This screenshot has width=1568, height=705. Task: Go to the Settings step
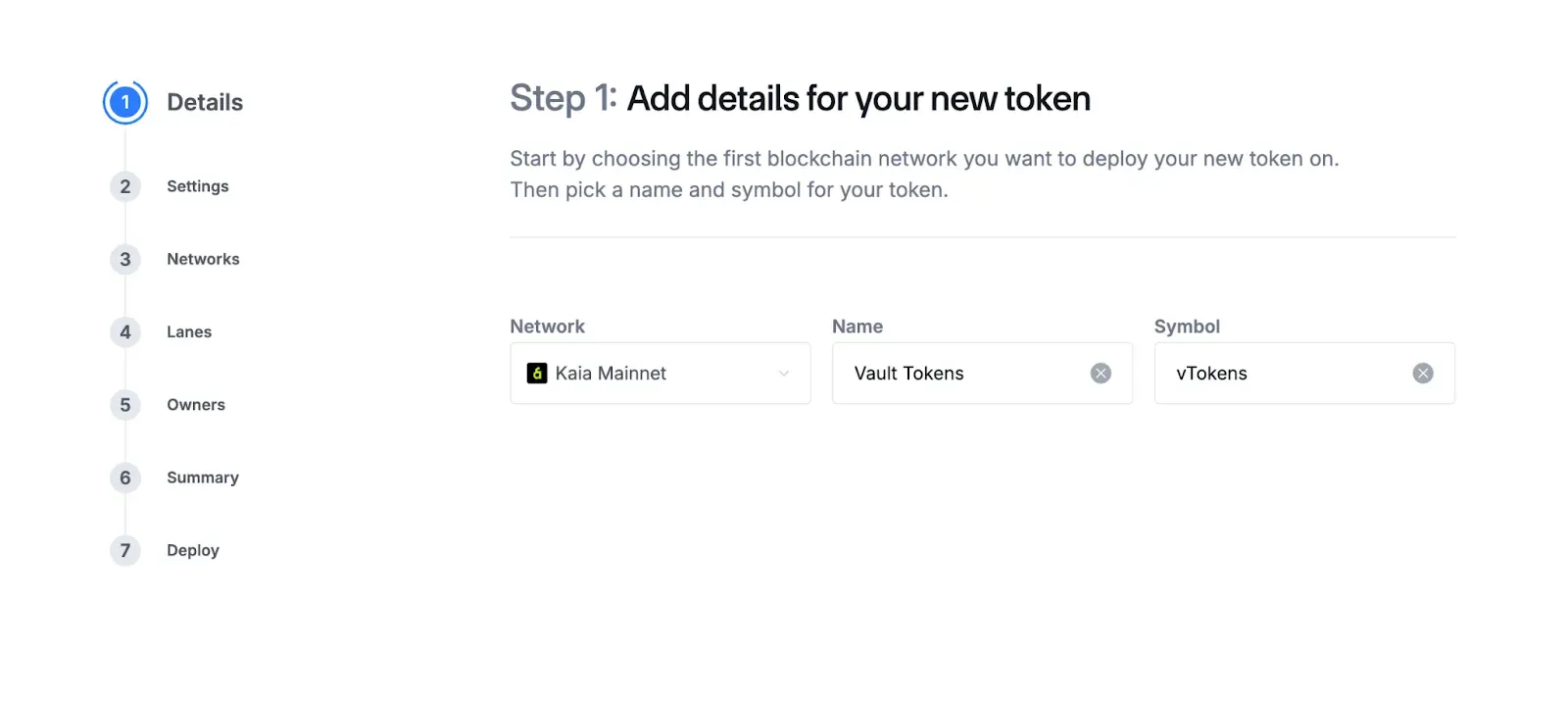pos(198,186)
